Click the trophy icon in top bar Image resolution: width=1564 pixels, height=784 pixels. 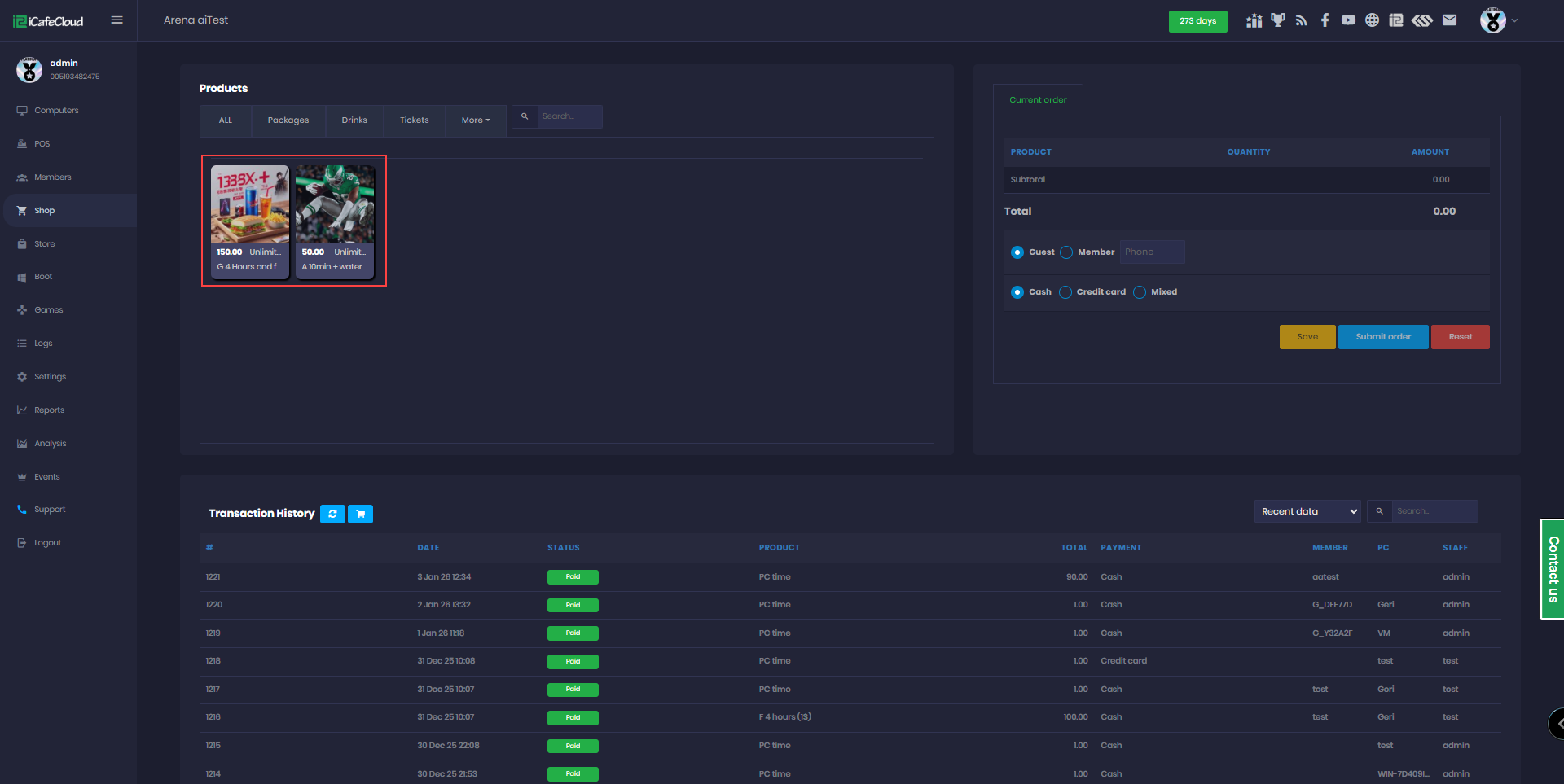click(x=1277, y=20)
